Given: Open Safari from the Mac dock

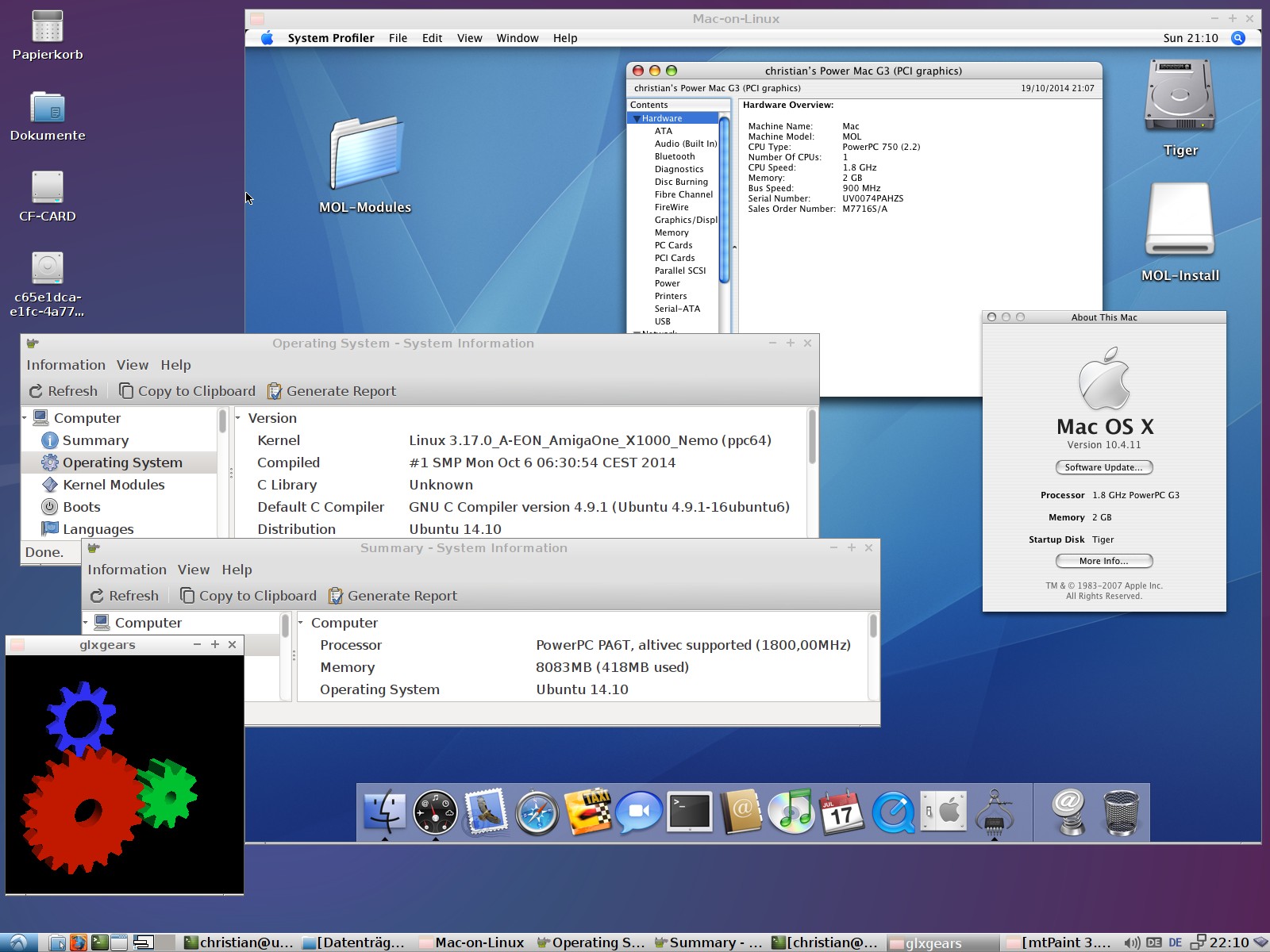Looking at the screenshot, I should click(537, 812).
